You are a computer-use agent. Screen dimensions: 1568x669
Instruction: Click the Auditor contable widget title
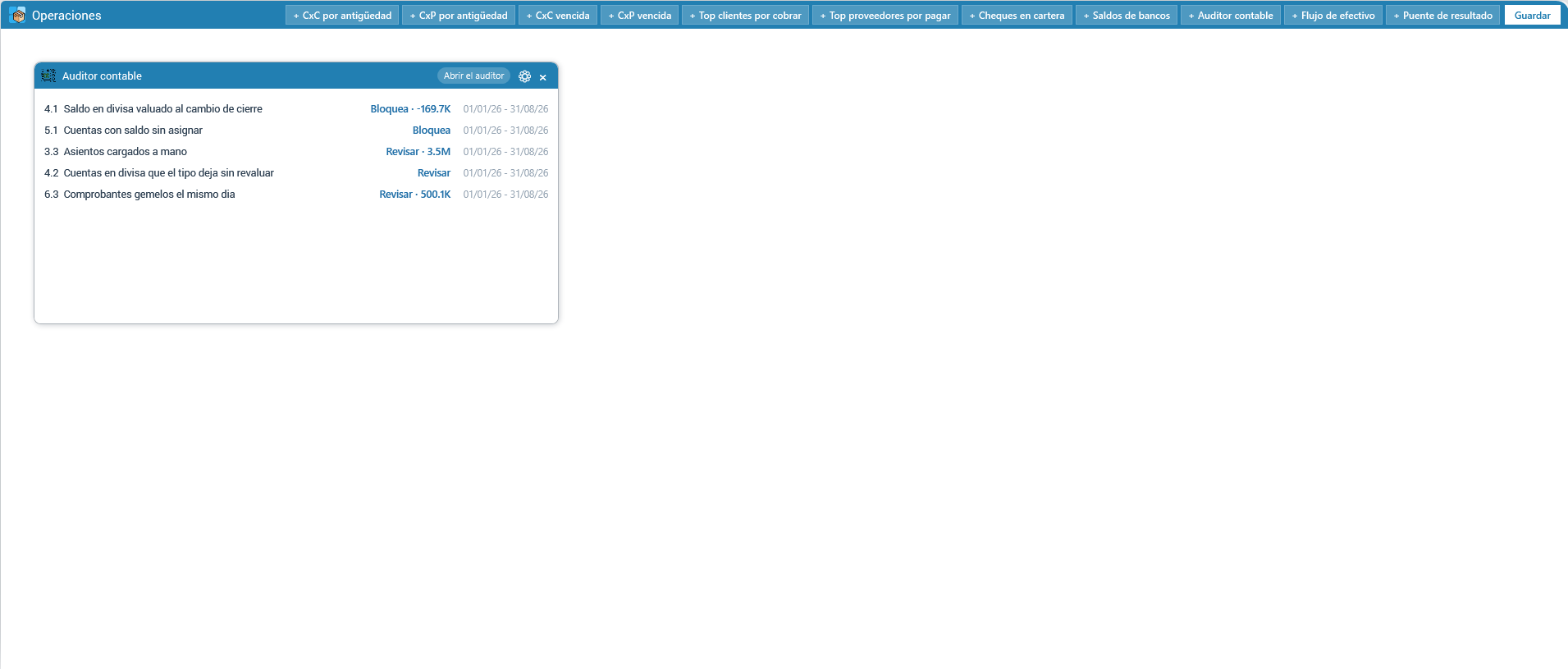[x=102, y=76]
